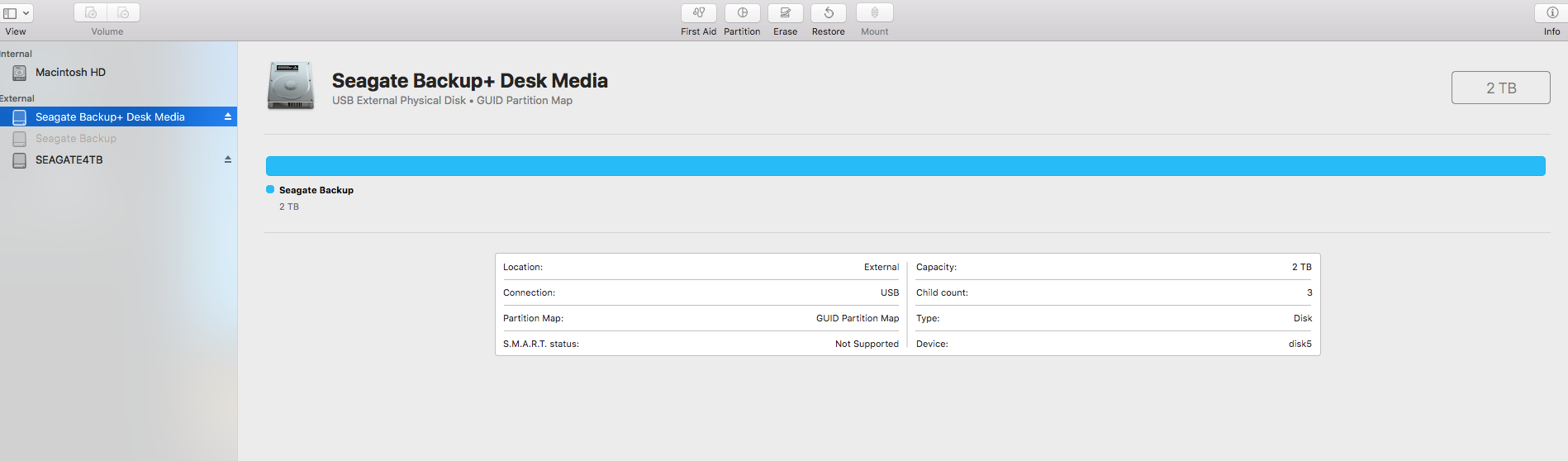Screen dimensions: 1568x461
Task: Click the Seagate Backup+ Desk Media title
Action: tap(470, 80)
